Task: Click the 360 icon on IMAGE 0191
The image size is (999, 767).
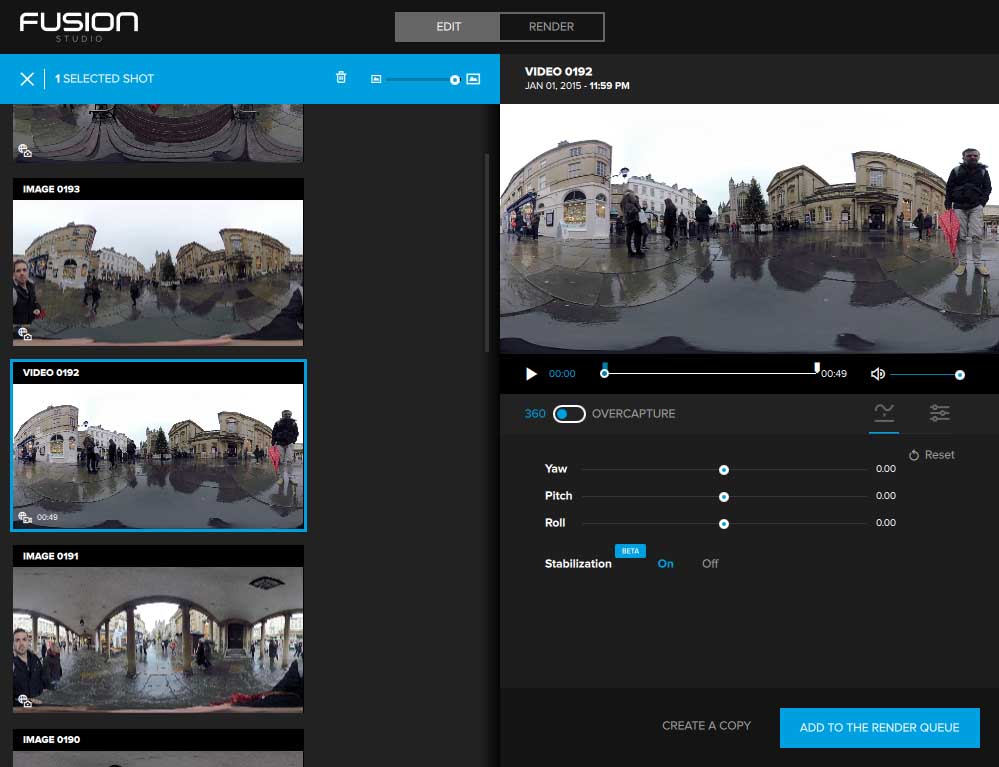Action: tap(25, 701)
